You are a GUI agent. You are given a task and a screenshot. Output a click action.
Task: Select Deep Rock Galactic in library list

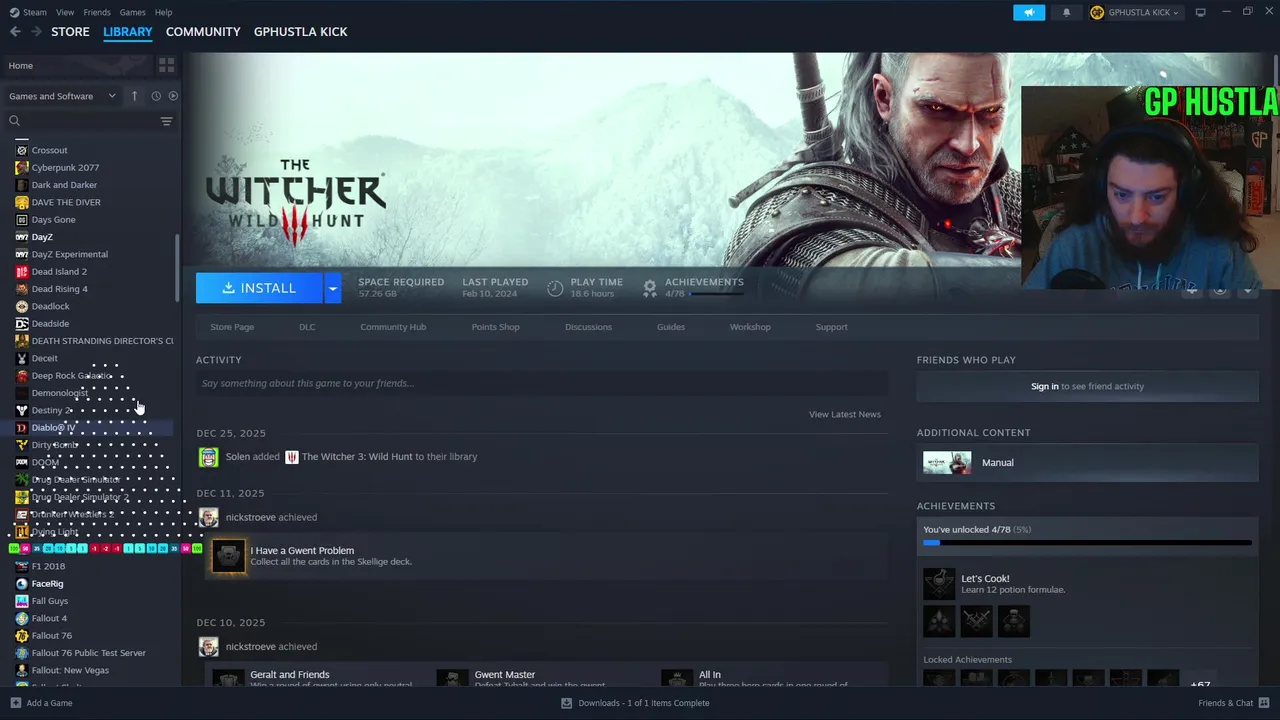pos(71,375)
